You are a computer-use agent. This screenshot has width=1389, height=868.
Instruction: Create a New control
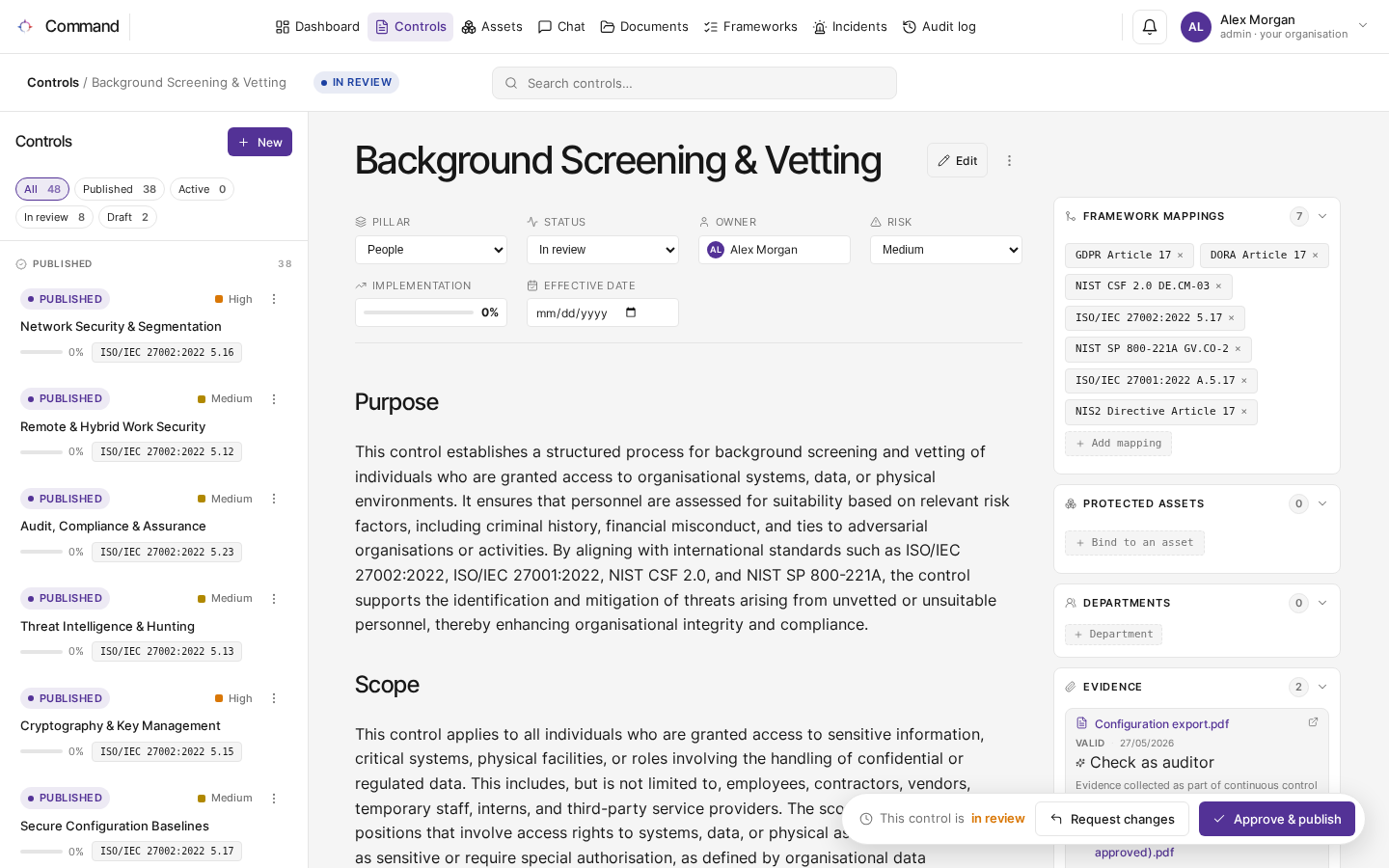coord(259,142)
